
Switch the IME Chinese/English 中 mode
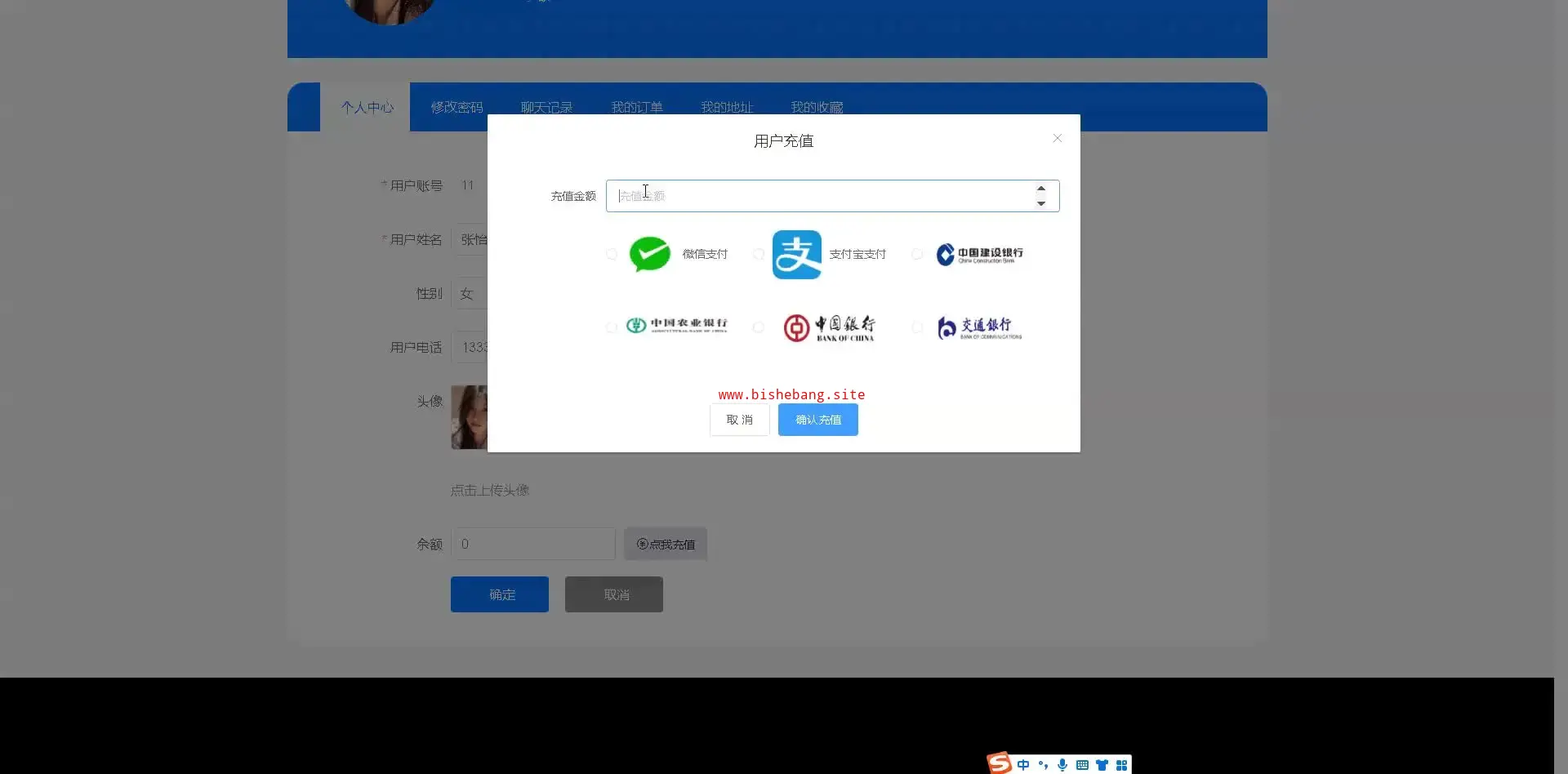click(x=1023, y=765)
